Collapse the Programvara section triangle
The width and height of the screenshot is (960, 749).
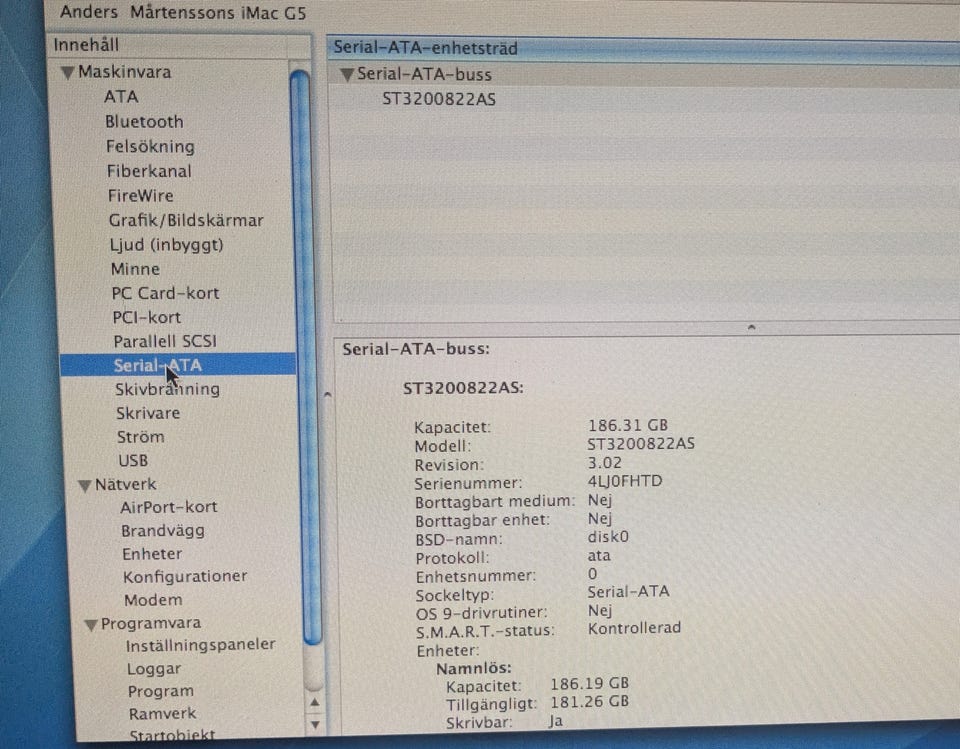tap(91, 625)
